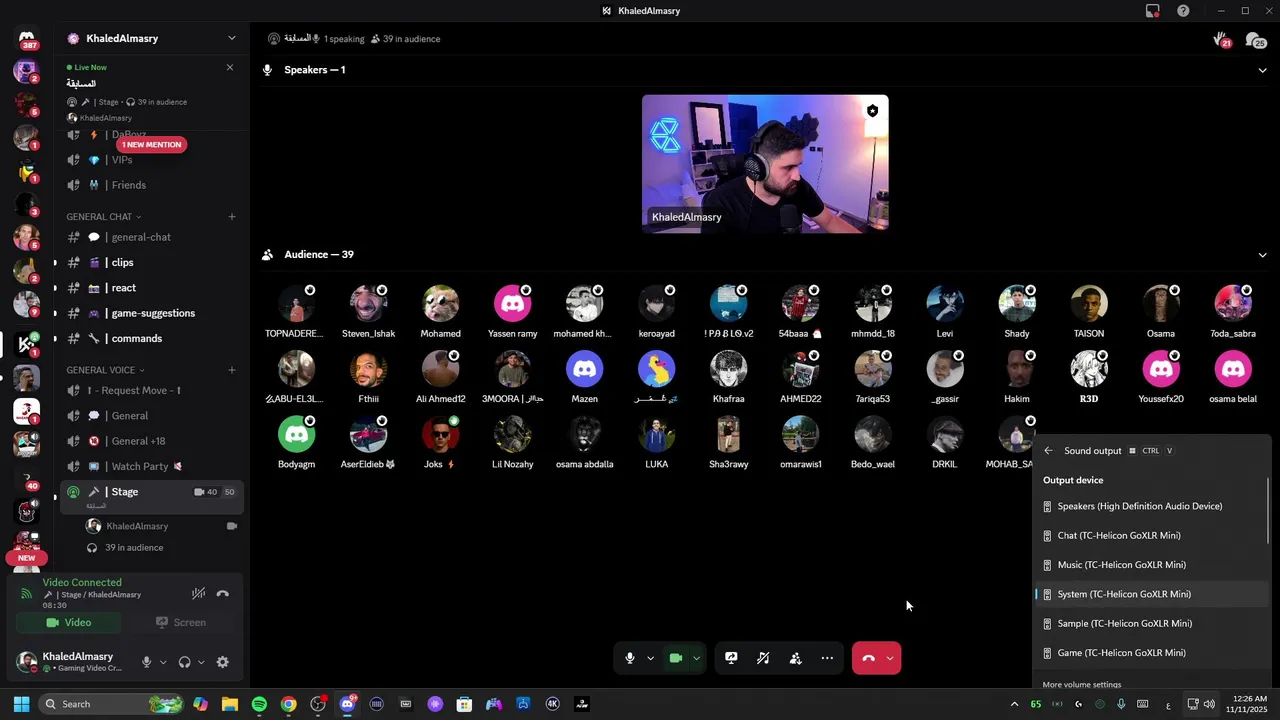
Task: Jump to 1 NEW MENTION pill
Action: [152, 145]
